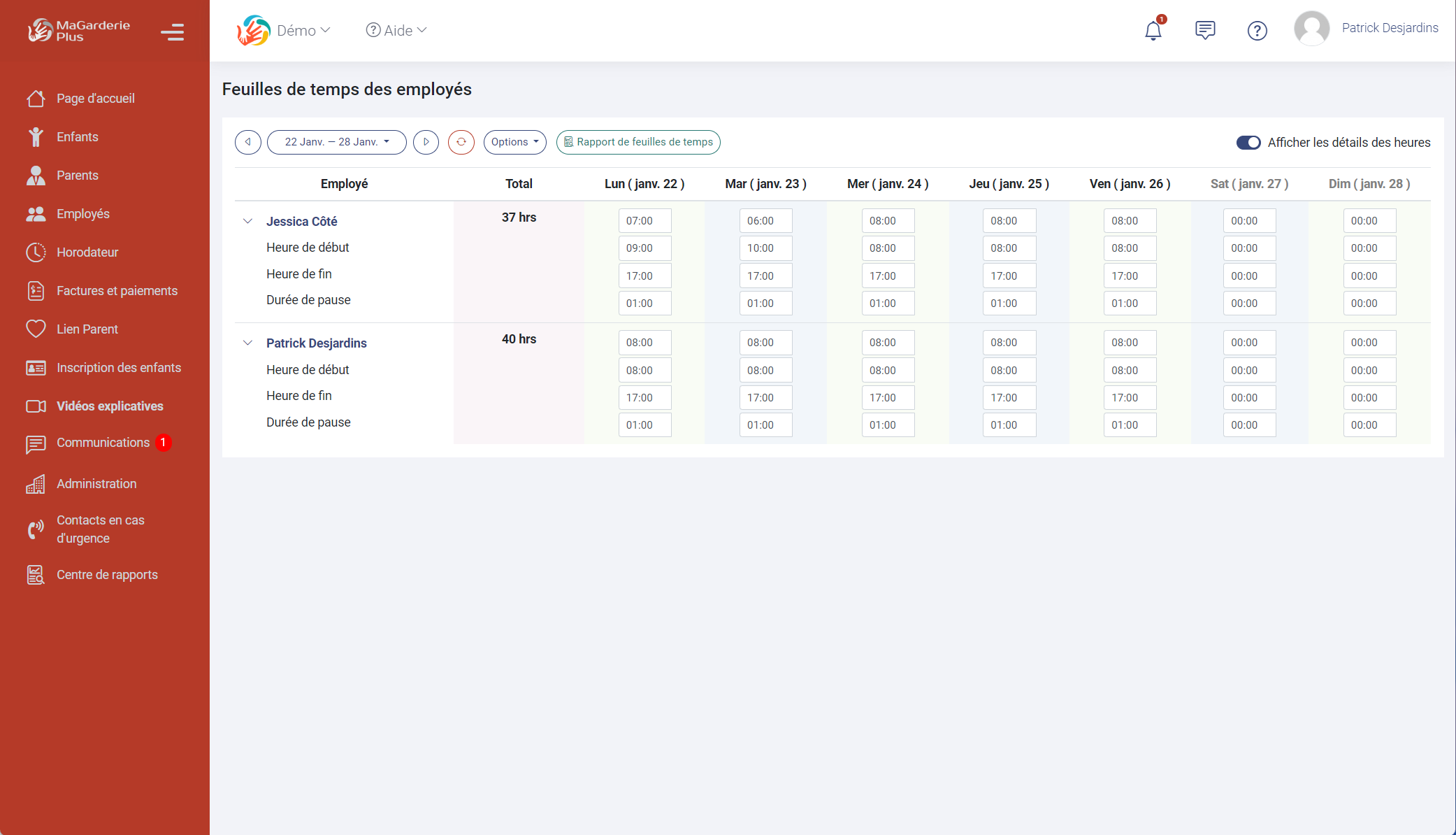The width and height of the screenshot is (1456, 835).
Task: Click Jessica's Monday 07:00 time field
Action: (644, 221)
